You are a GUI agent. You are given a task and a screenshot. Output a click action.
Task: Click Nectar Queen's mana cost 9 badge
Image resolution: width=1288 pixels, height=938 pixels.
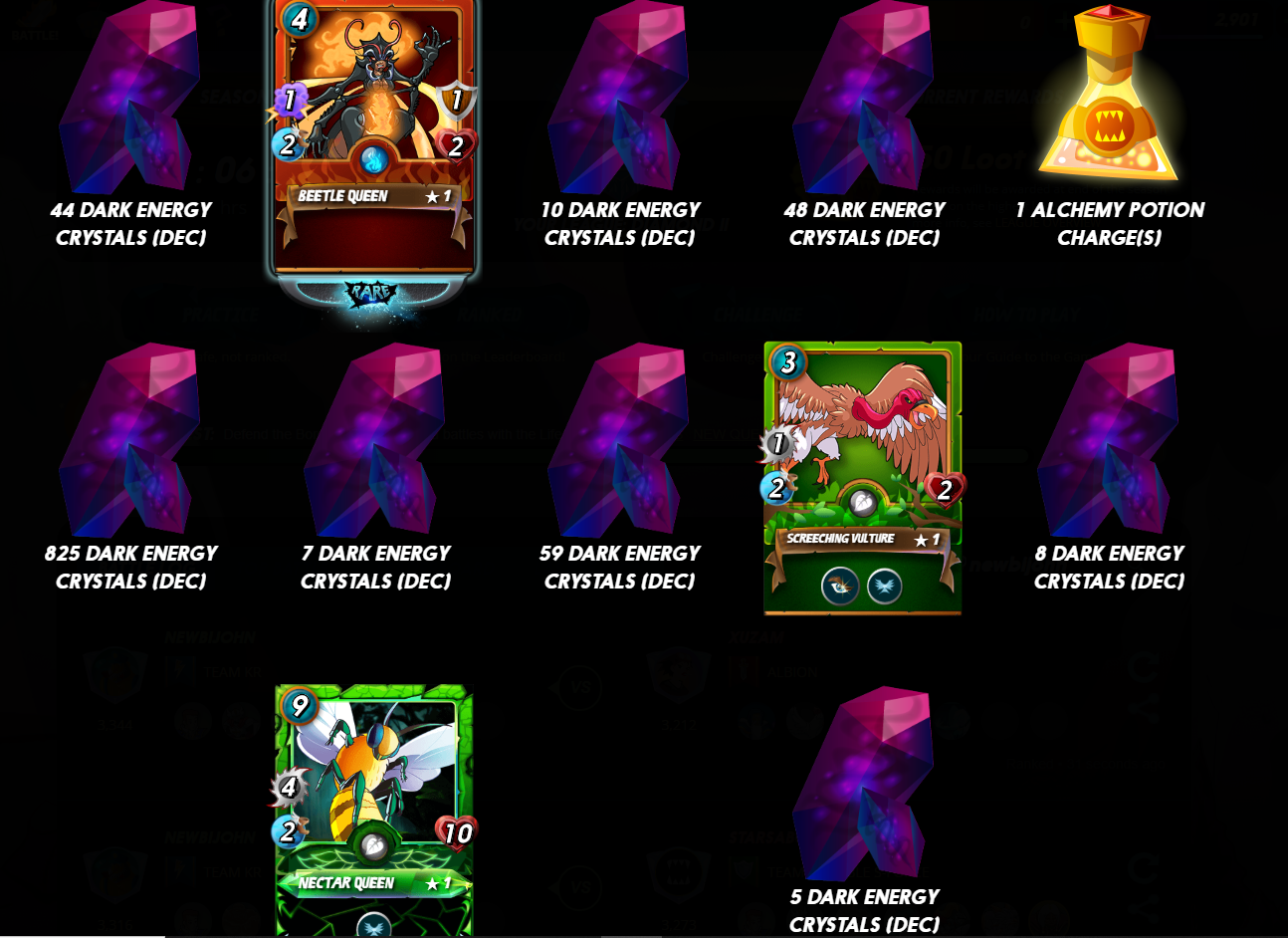[299, 705]
